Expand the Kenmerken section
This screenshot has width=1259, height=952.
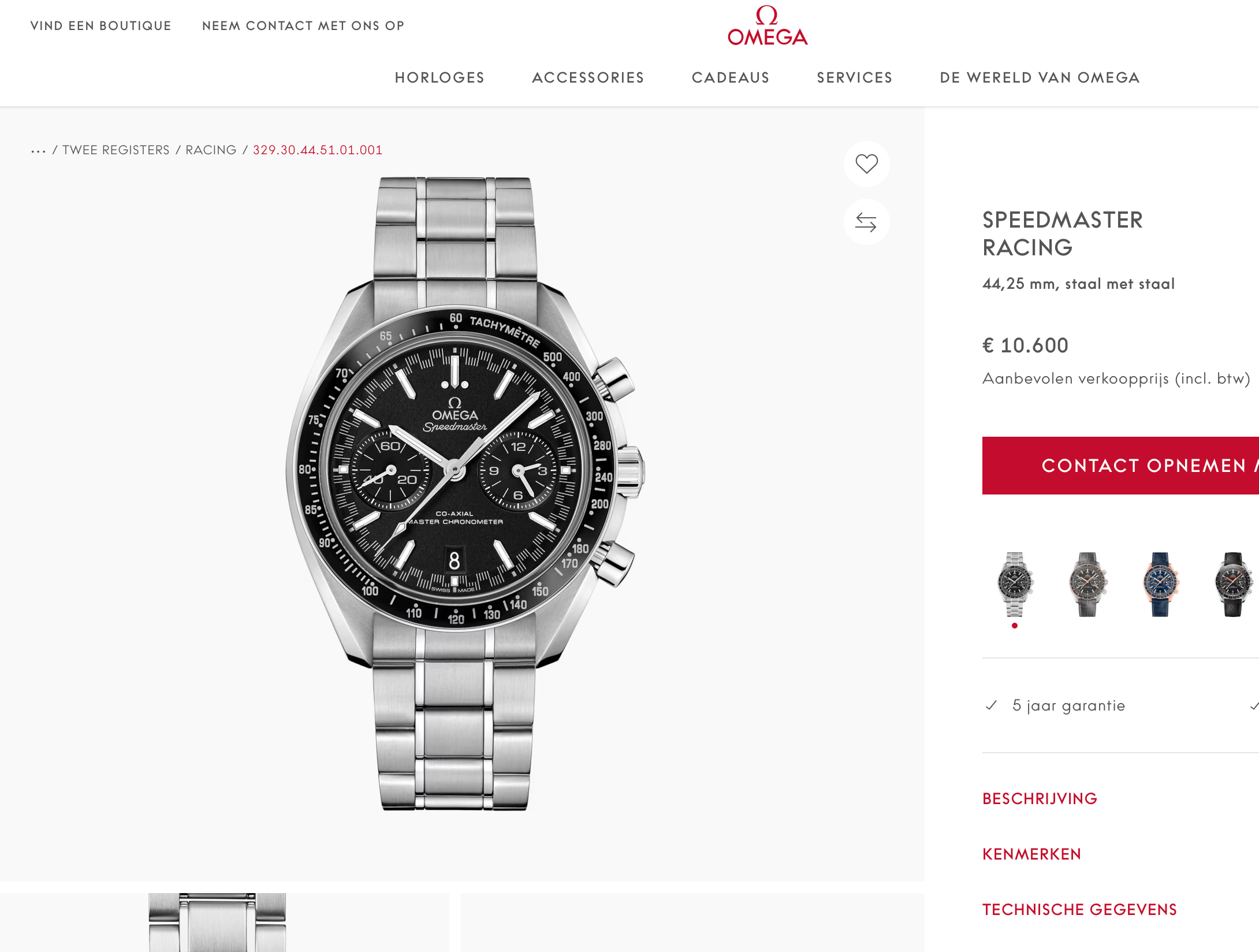click(x=1031, y=854)
